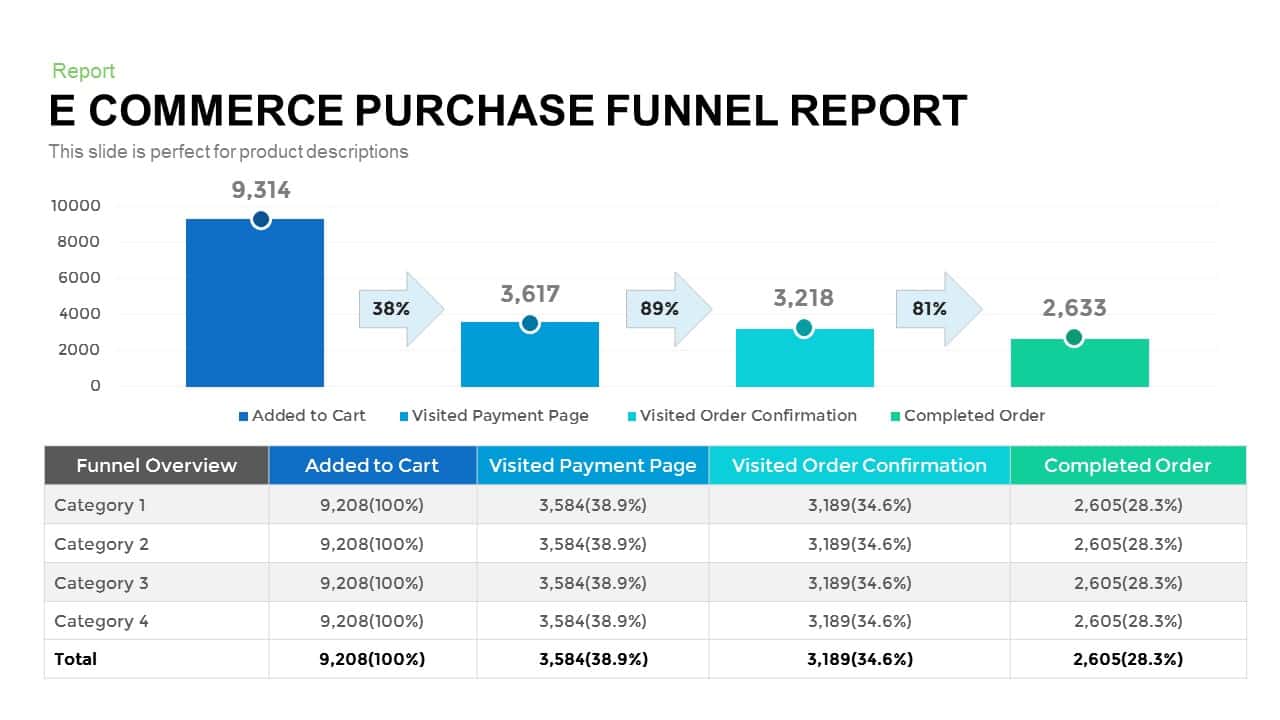Select the circle marker on the 3,218 bar
This screenshot has width=1280, height=720.
point(804,328)
